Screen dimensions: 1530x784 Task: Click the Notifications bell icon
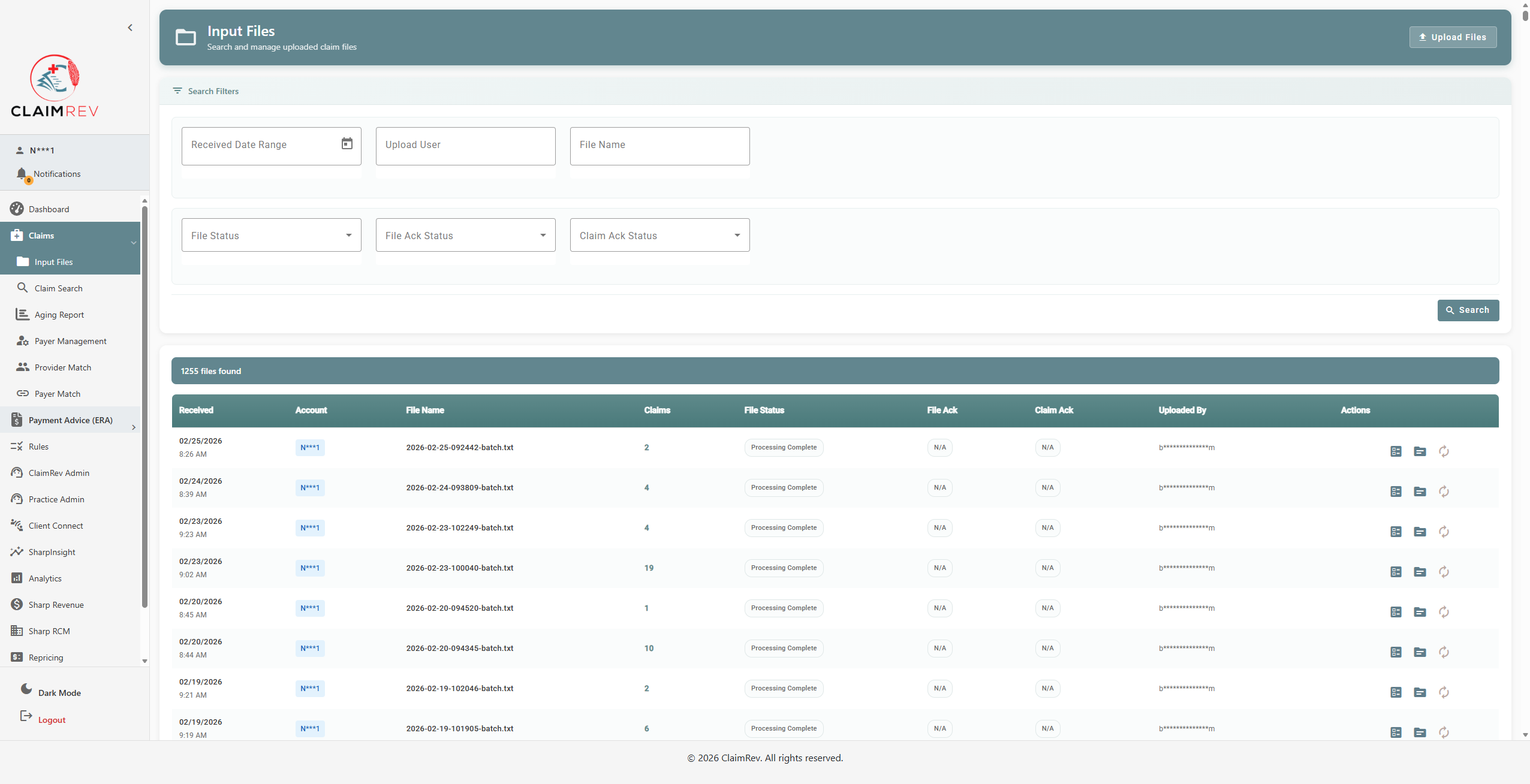22,174
